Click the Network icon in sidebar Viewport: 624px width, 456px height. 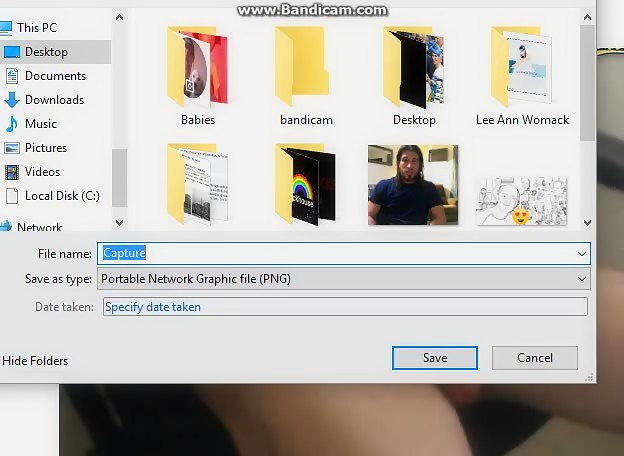pyautogui.click(x=6, y=226)
